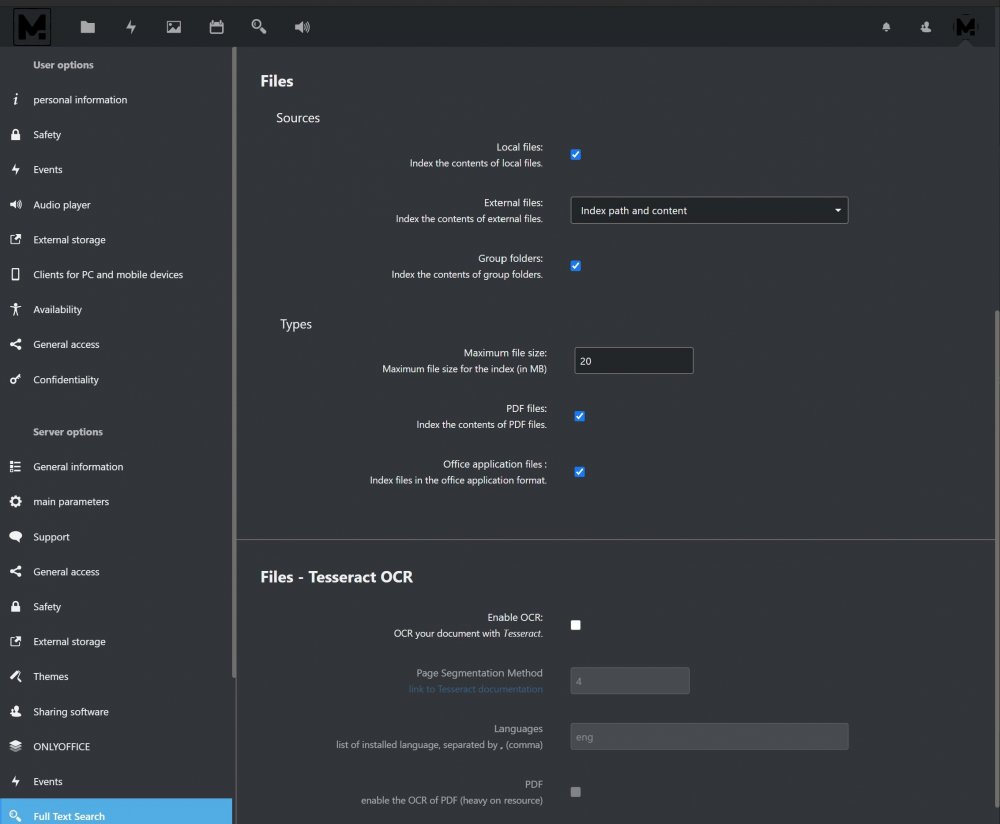Open user options External storage section
The image size is (1000, 824).
[x=116, y=240]
